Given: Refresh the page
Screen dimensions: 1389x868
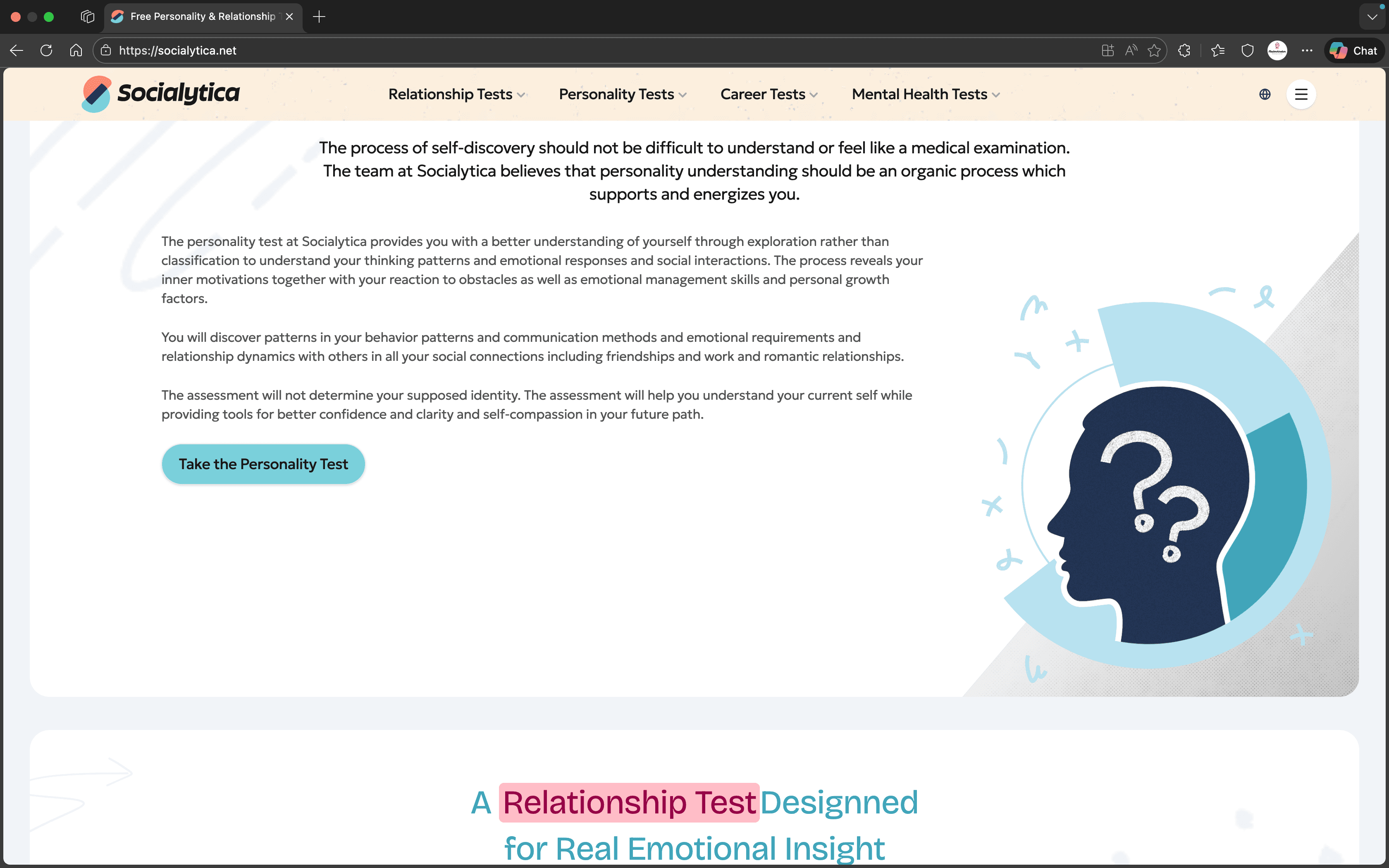Looking at the screenshot, I should point(46,50).
